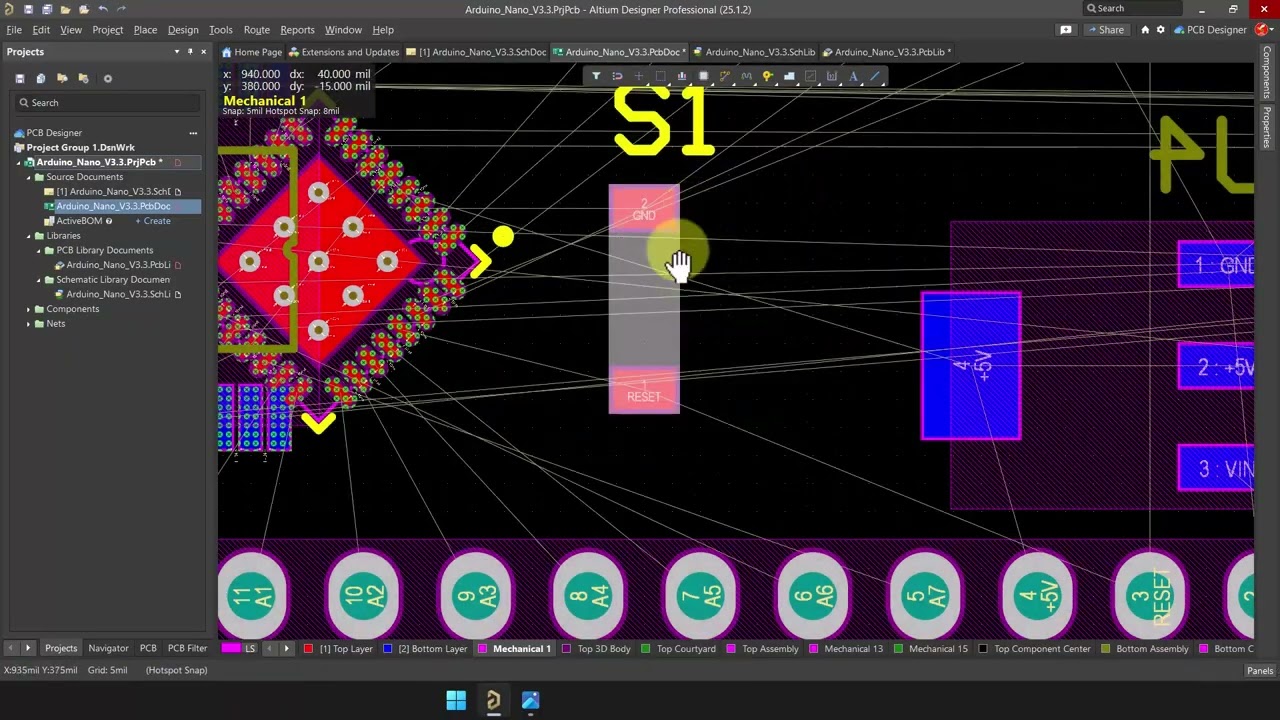Screen dimensions: 1280x720
Task: Select the Place Keepout tool
Action: pyautogui.click(x=811, y=76)
